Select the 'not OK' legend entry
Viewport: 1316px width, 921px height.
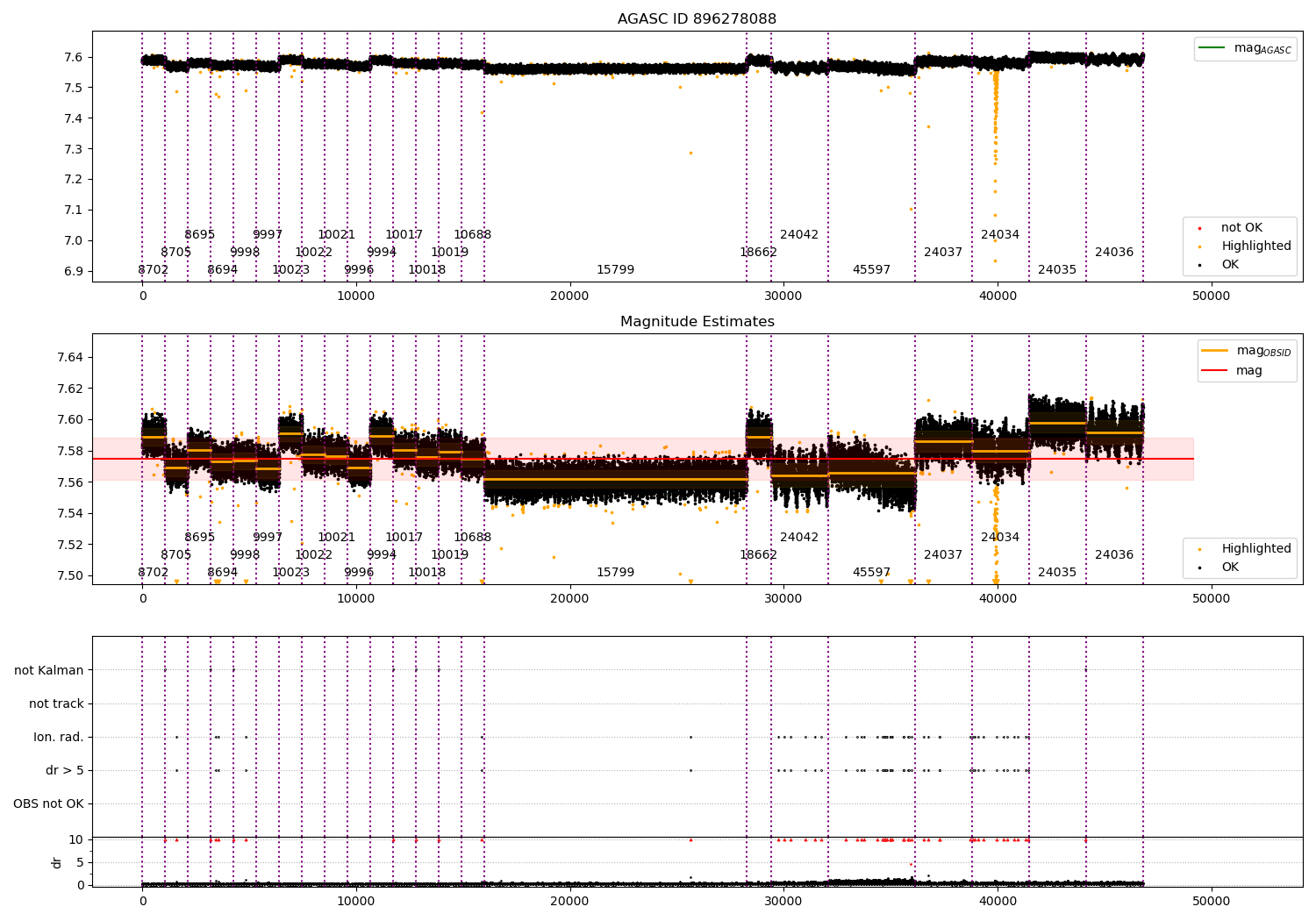pyautogui.click(x=1241, y=228)
